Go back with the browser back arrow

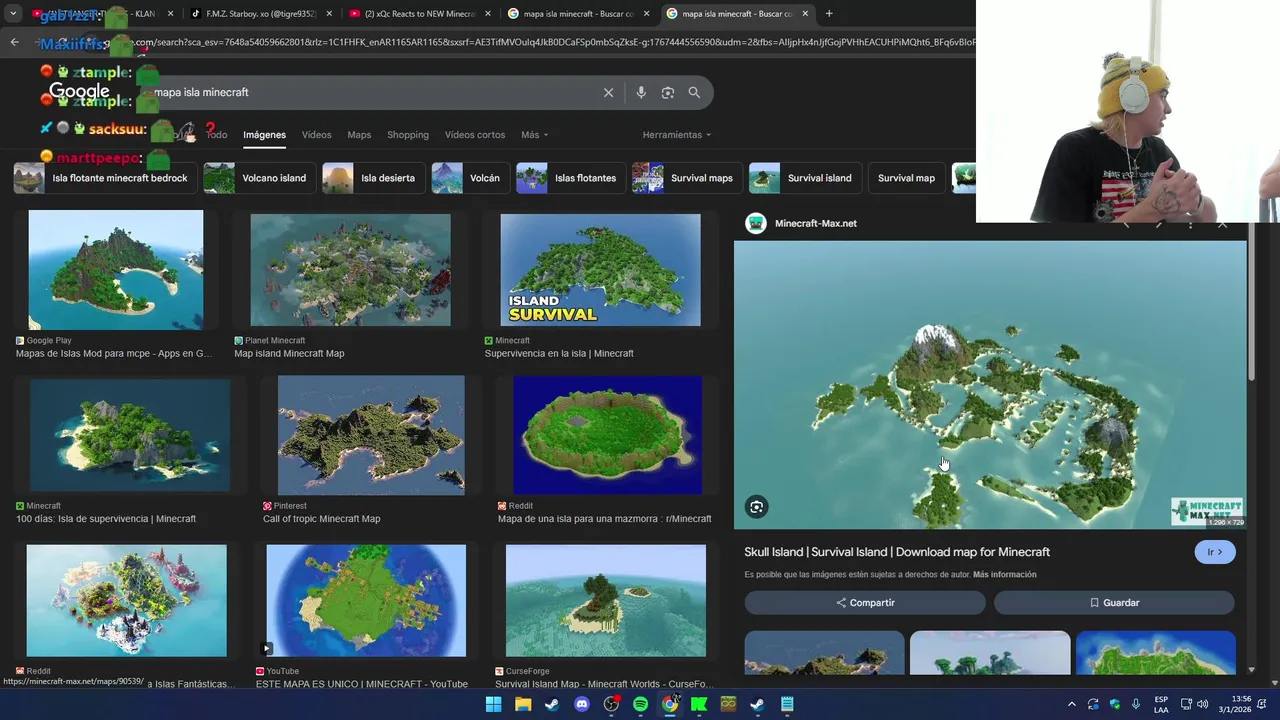click(14, 42)
